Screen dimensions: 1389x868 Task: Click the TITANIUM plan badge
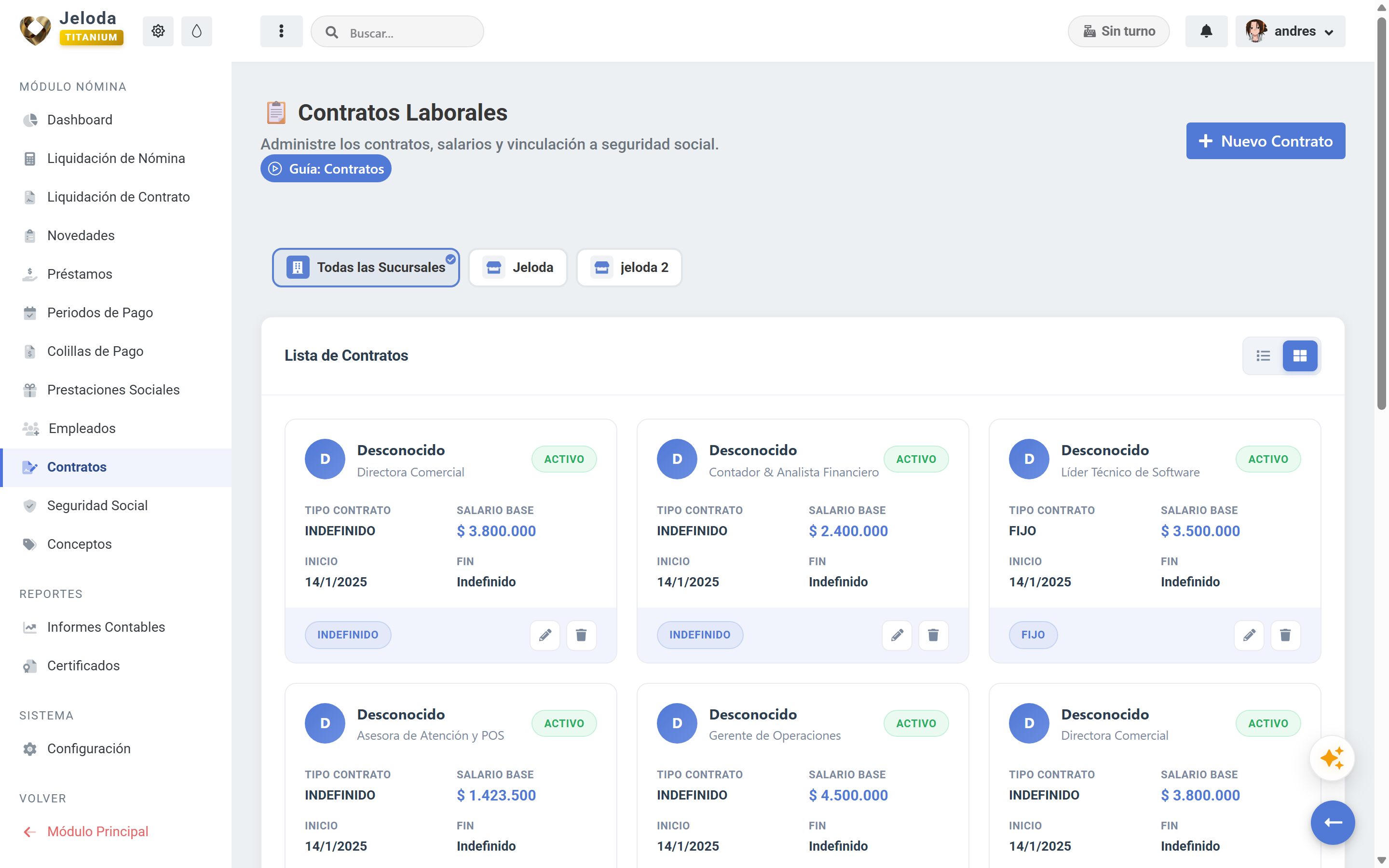(91, 37)
